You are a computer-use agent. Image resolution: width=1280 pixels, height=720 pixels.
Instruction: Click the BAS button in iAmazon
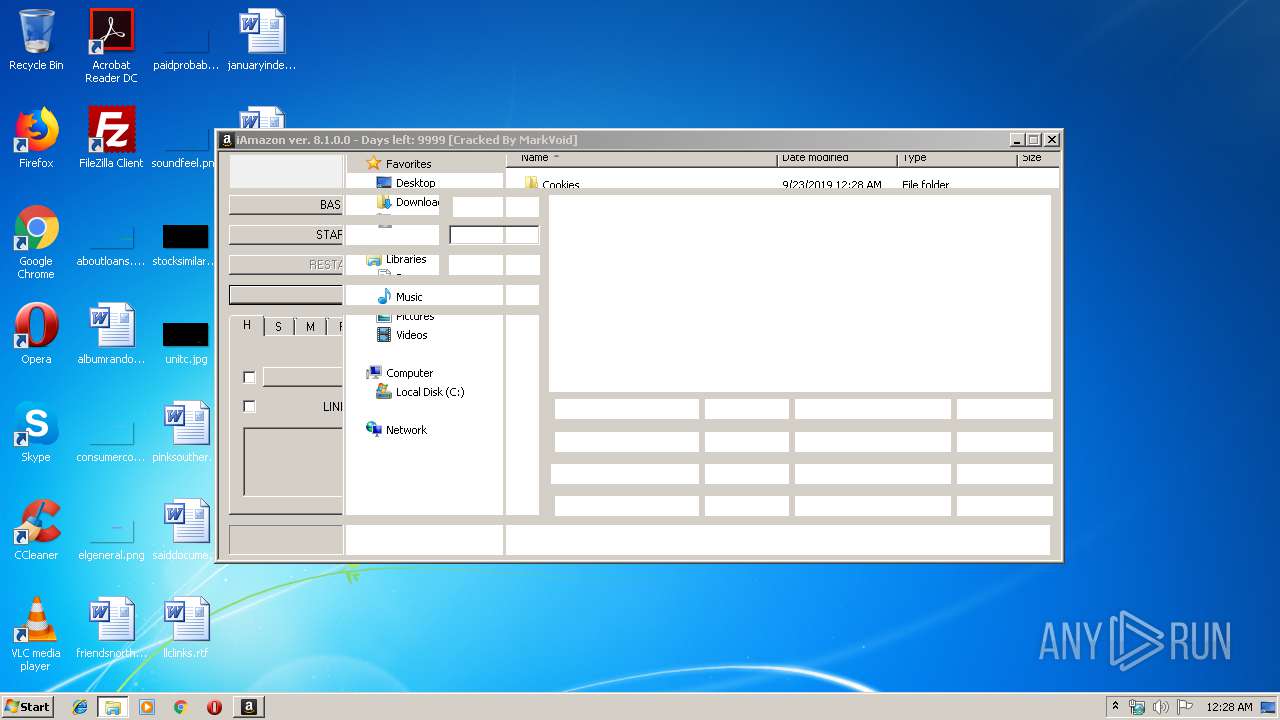(286, 205)
